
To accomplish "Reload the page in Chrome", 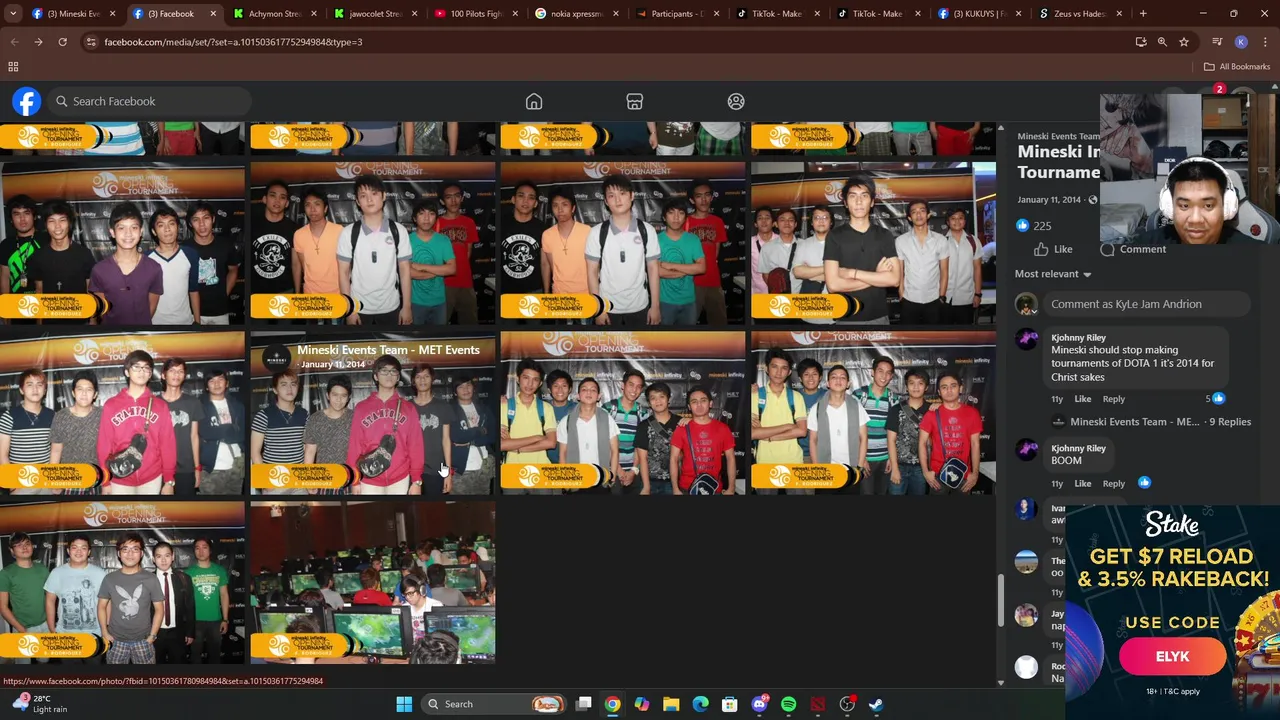I will [62, 42].
